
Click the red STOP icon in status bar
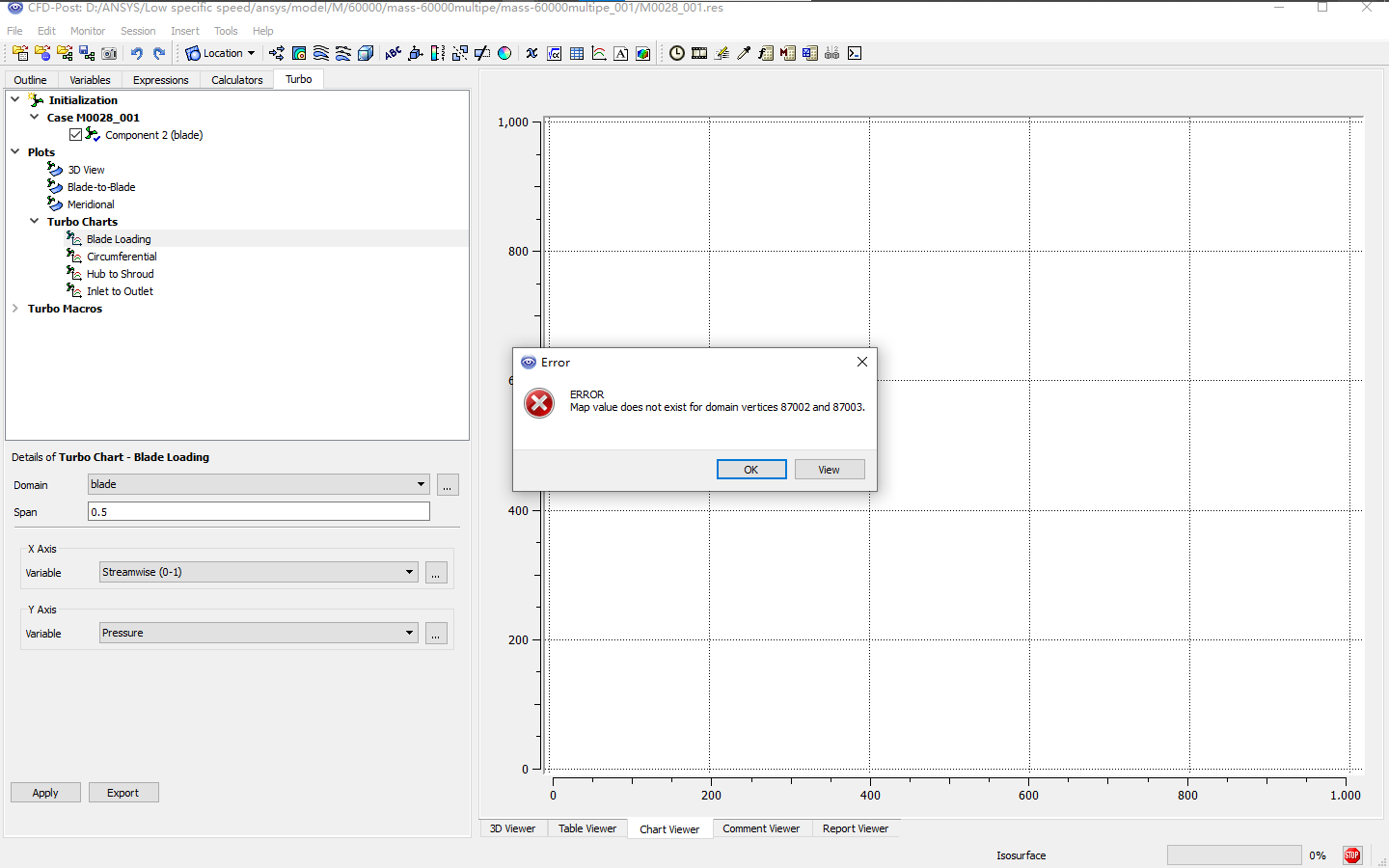coord(1351,855)
